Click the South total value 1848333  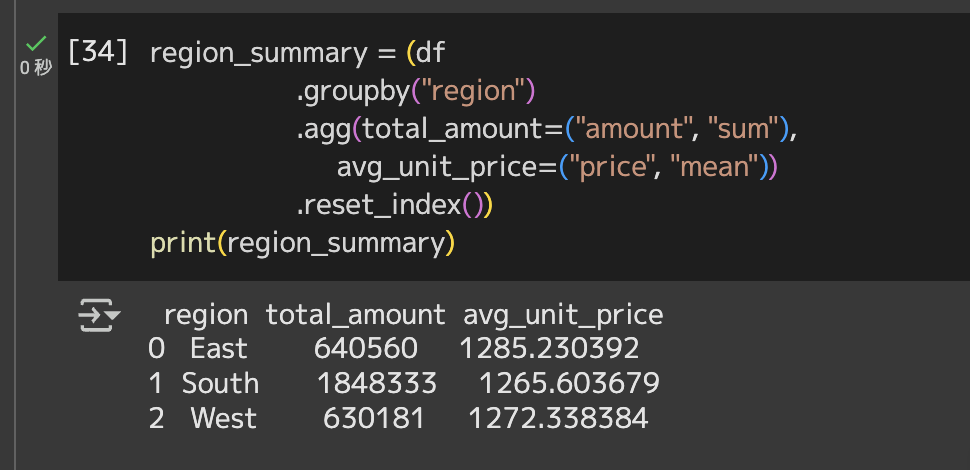[377, 383]
